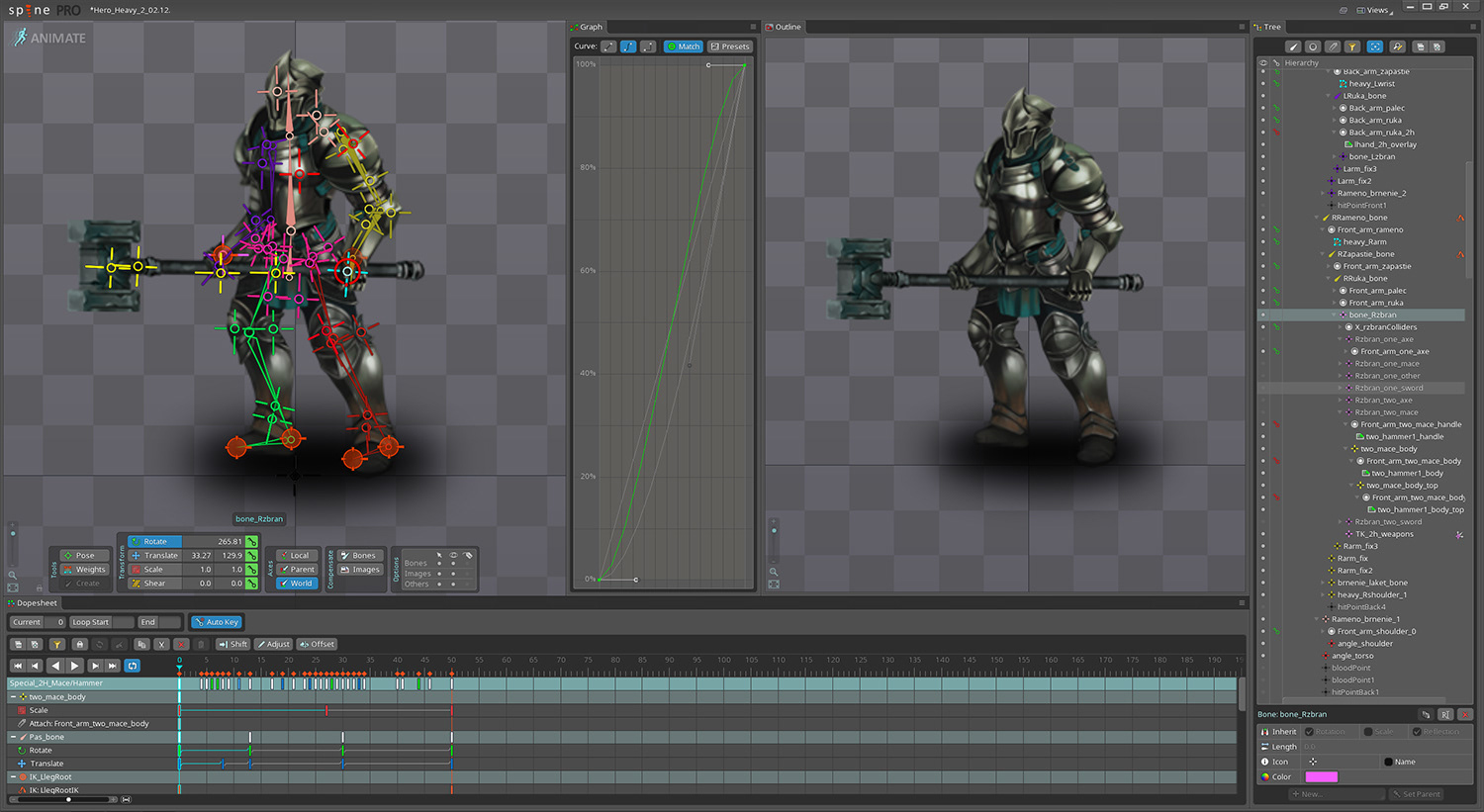
Task: Click the Tree panel circle slot filter icon
Action: 1312,46
